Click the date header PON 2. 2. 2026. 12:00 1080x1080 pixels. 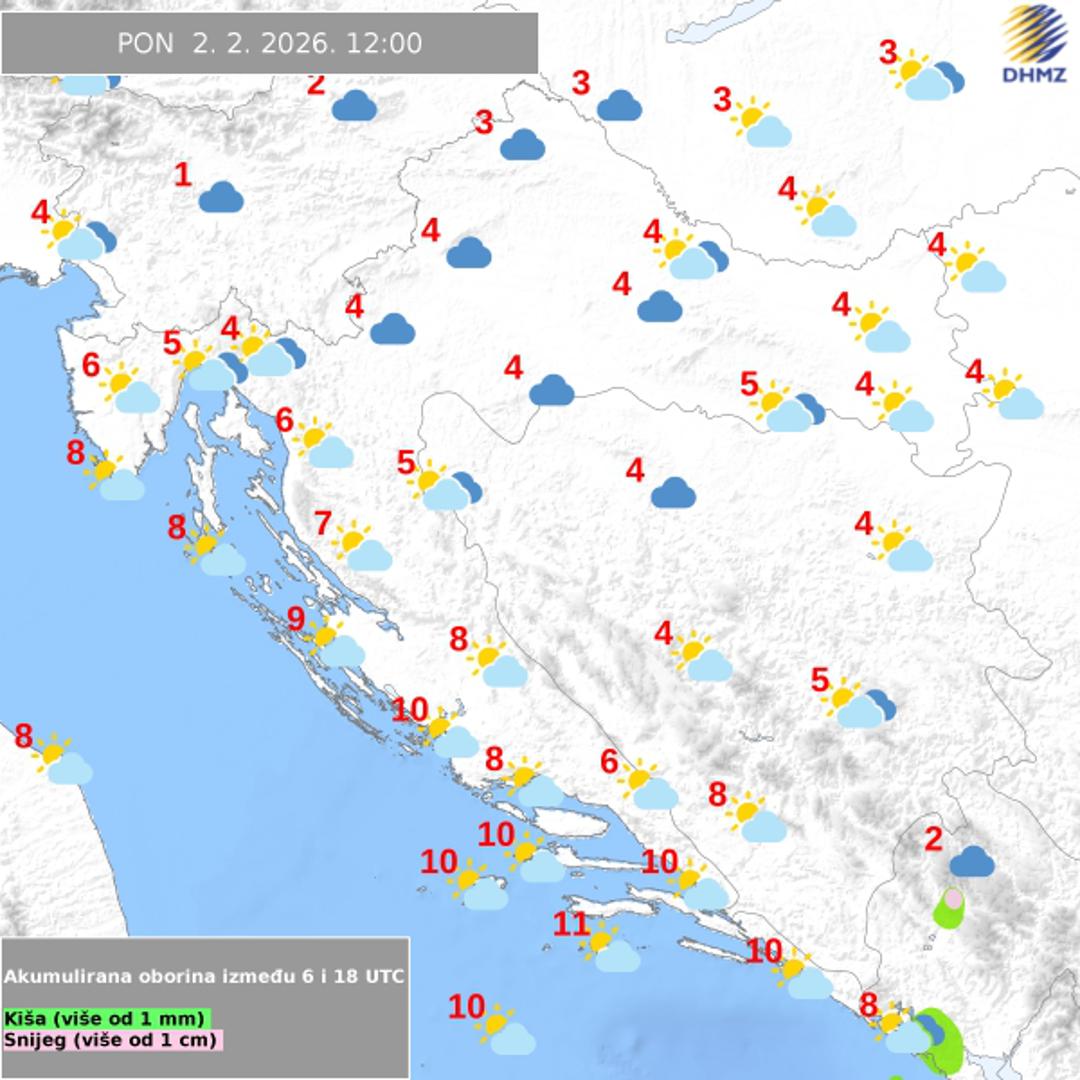tap(269, 43)
